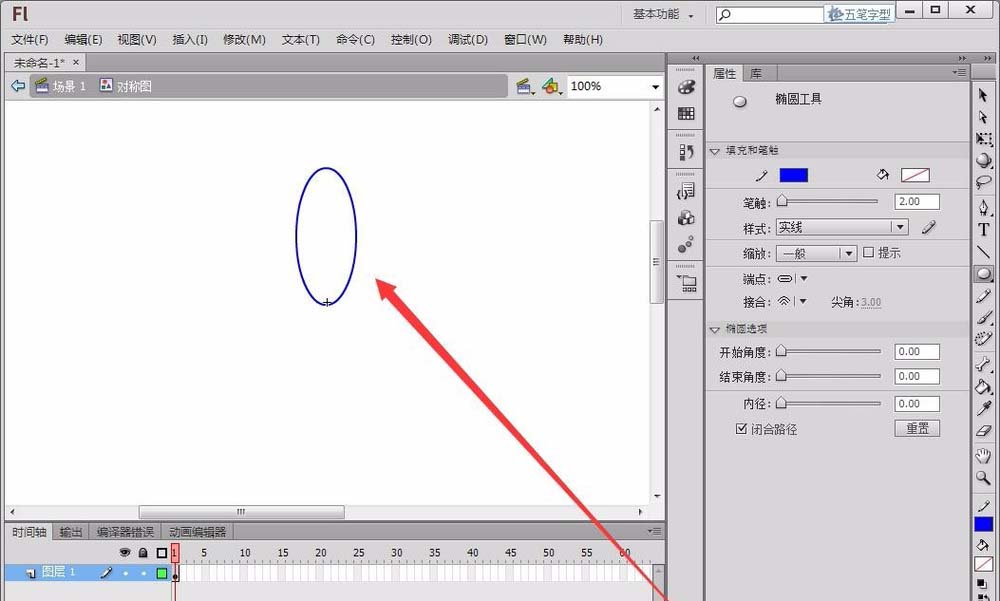Viewport: 1000px width, 601px height.
Task: Open the 编译器错误 tab
Action: pos(125,531)
